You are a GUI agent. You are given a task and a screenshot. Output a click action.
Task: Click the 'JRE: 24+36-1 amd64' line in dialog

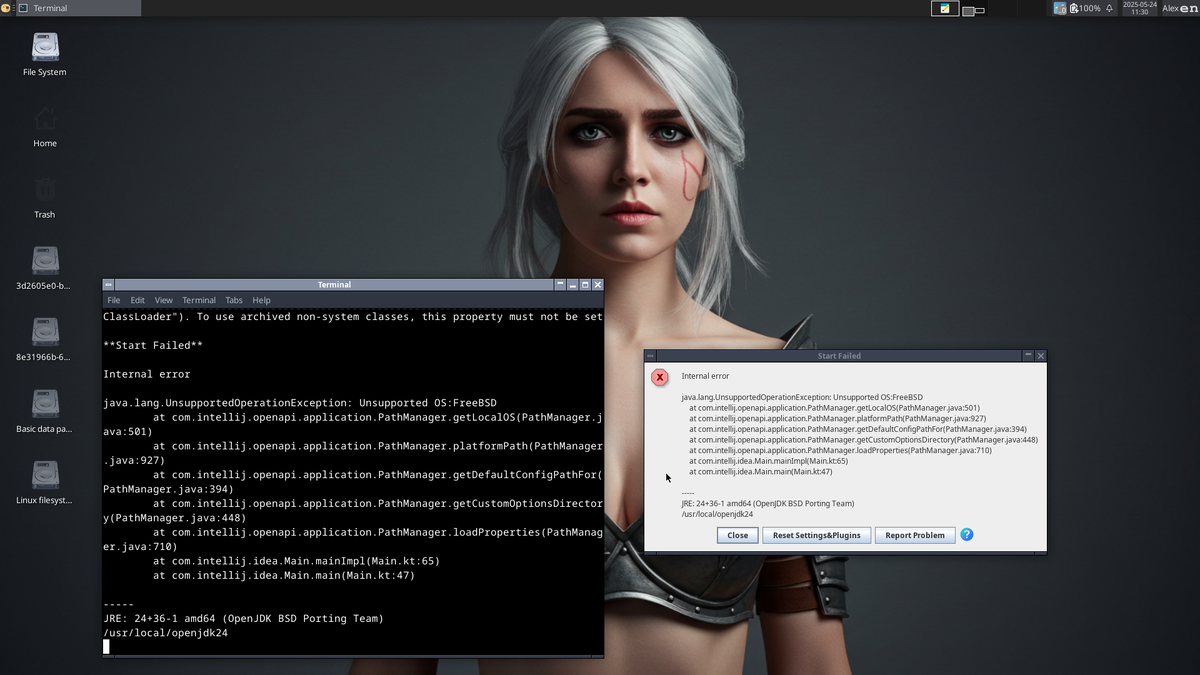pyautogui.click(x=767, y=504)
